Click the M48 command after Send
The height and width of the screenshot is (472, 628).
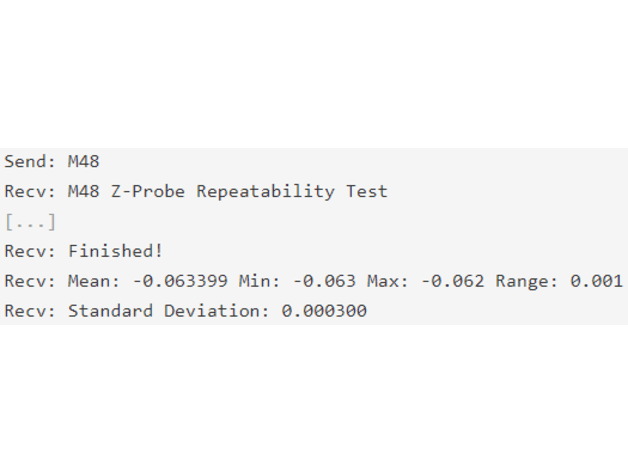point(83,161)
